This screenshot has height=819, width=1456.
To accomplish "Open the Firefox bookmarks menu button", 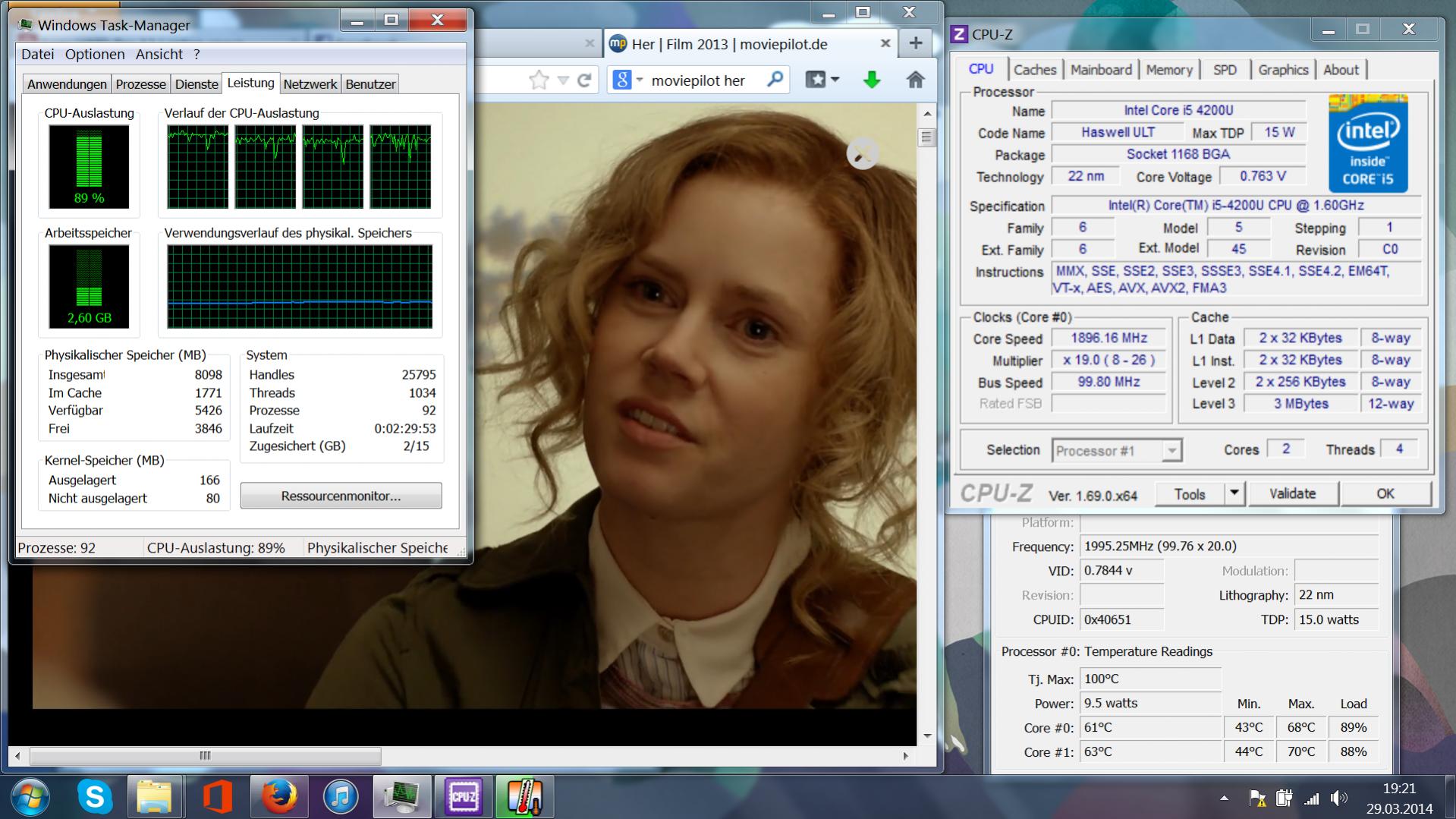I will point(822,79).
